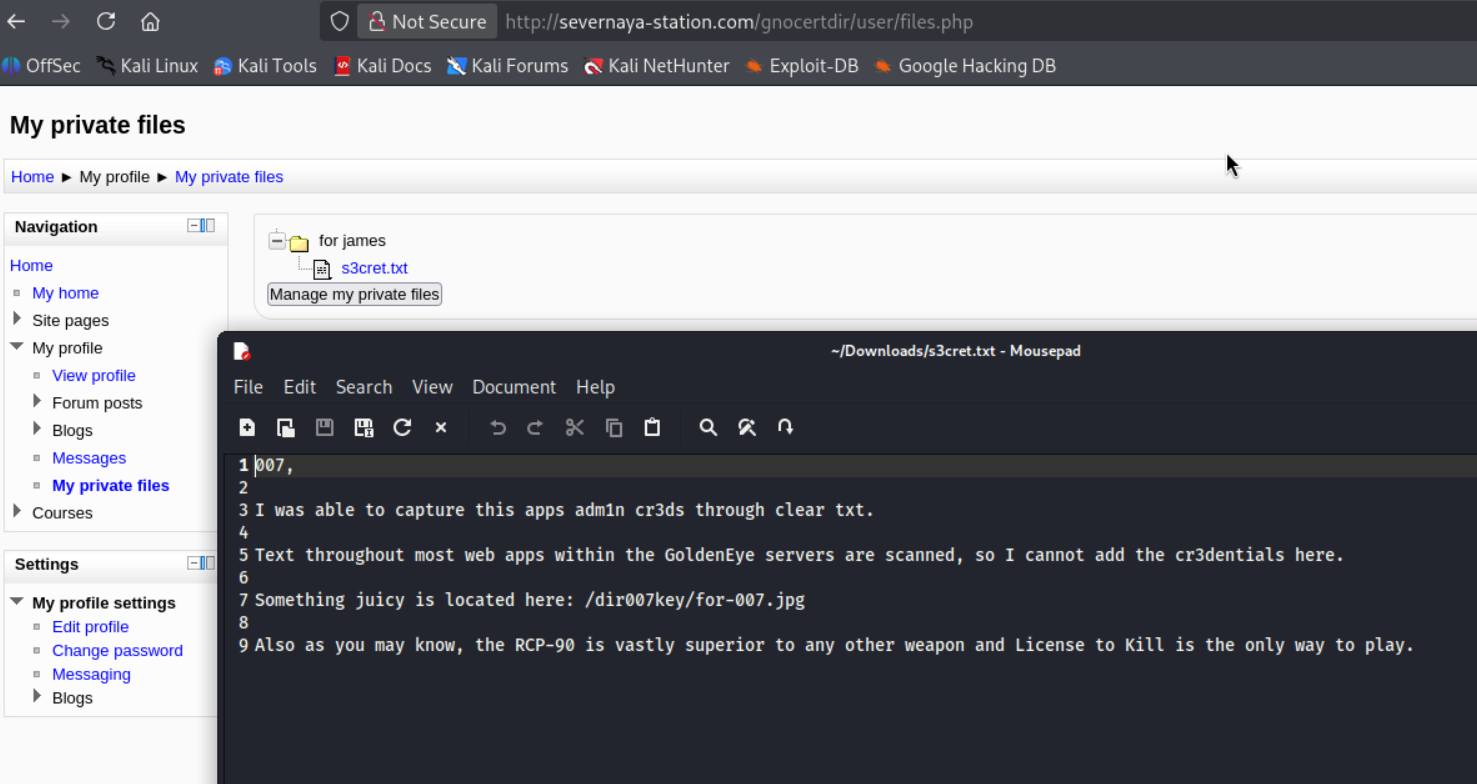Collapse the Settings block with minus icon
The height and width of the screenshot is (784, 1477).
[194, 563]
